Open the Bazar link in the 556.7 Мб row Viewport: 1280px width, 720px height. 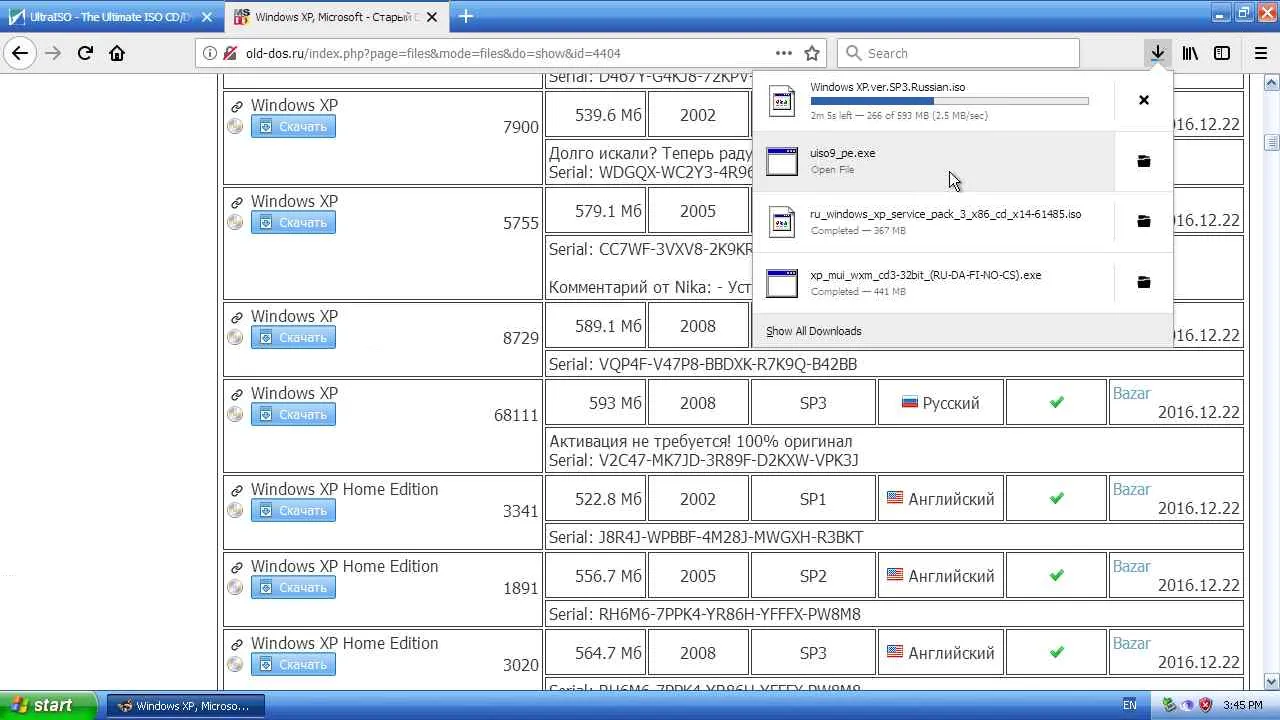tap(1132, 566)
